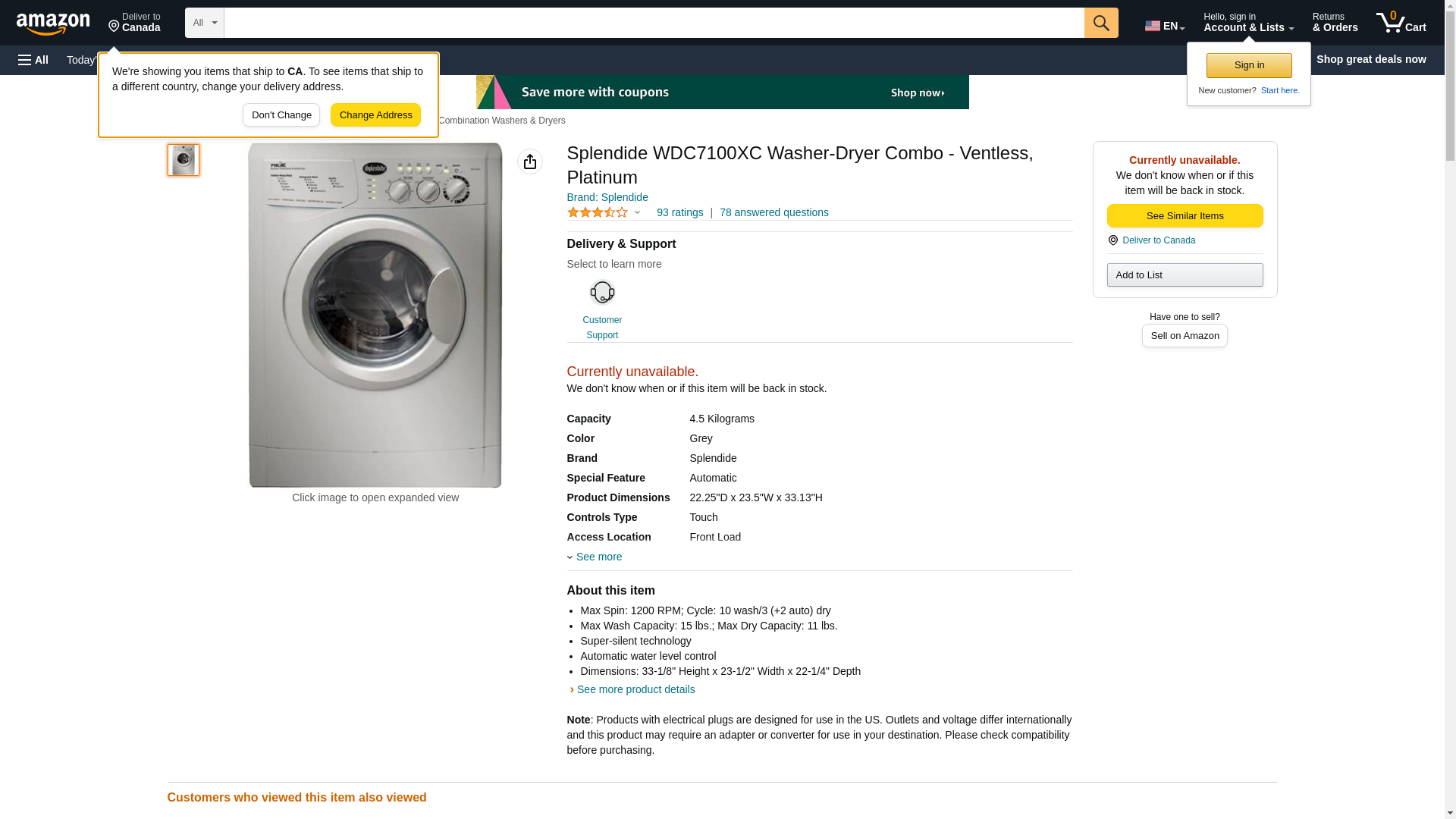Click the search magnifier button
The width and height of the screenshot is (1456, 819).
(1101, 23)
